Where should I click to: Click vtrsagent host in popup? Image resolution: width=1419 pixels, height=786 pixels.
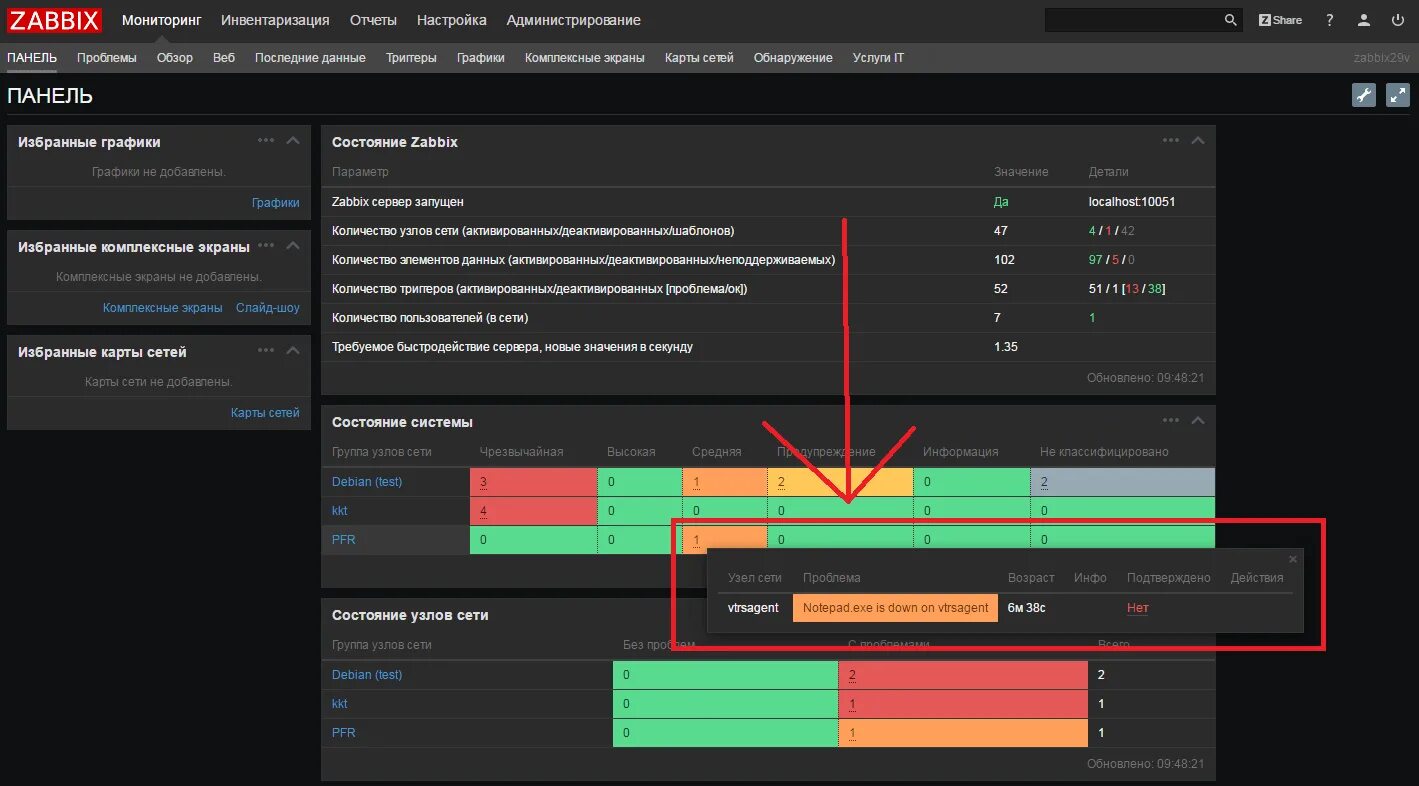tap(753, 608)
